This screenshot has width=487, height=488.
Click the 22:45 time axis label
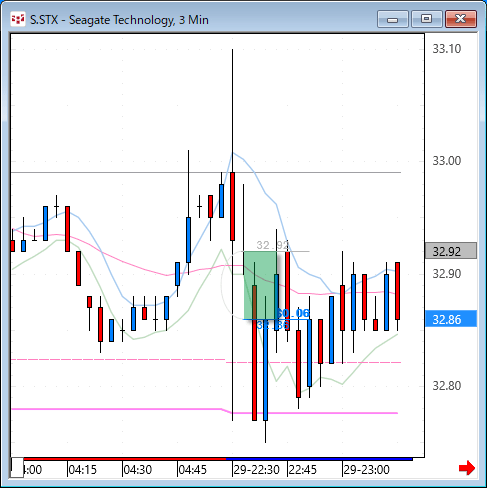(303, 470)
